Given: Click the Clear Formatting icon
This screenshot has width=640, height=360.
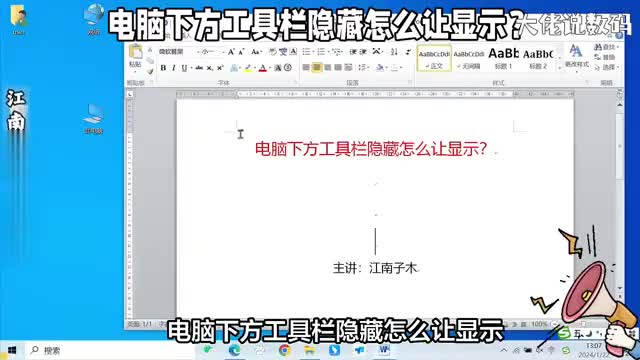Looking at the screenshot, I should pyautogui.click(x=272, y=52).
